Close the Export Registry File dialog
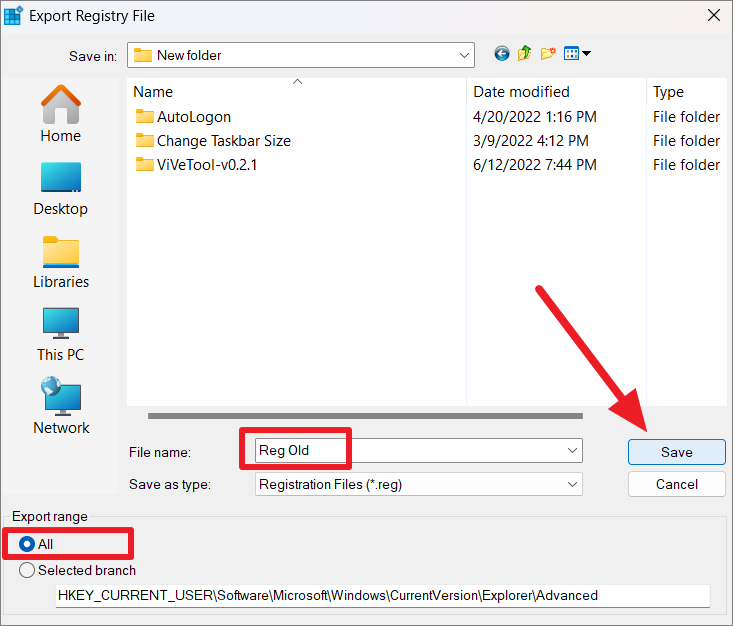 (x=713, y=15)
